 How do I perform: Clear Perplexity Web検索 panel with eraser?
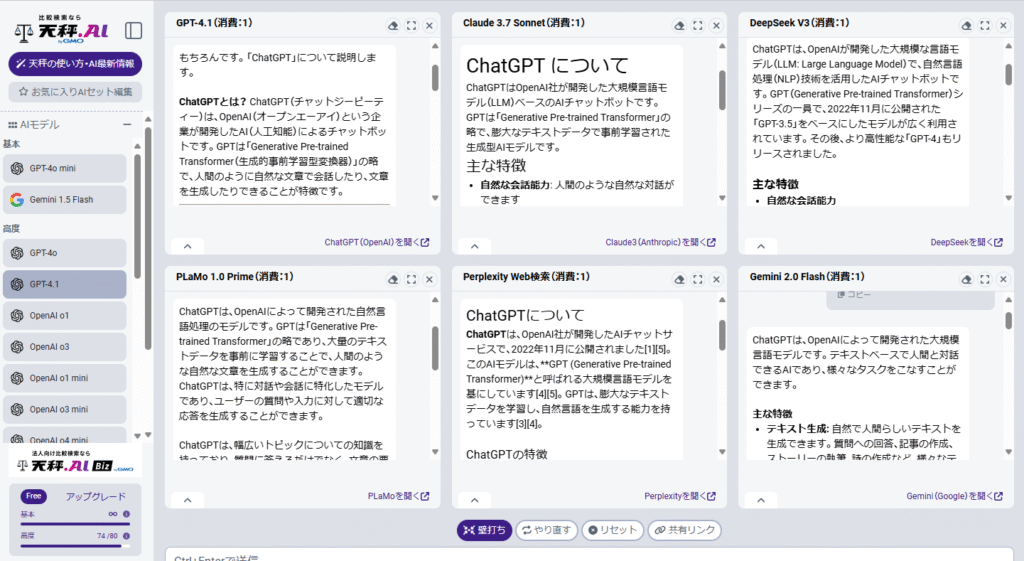point(679,280)
